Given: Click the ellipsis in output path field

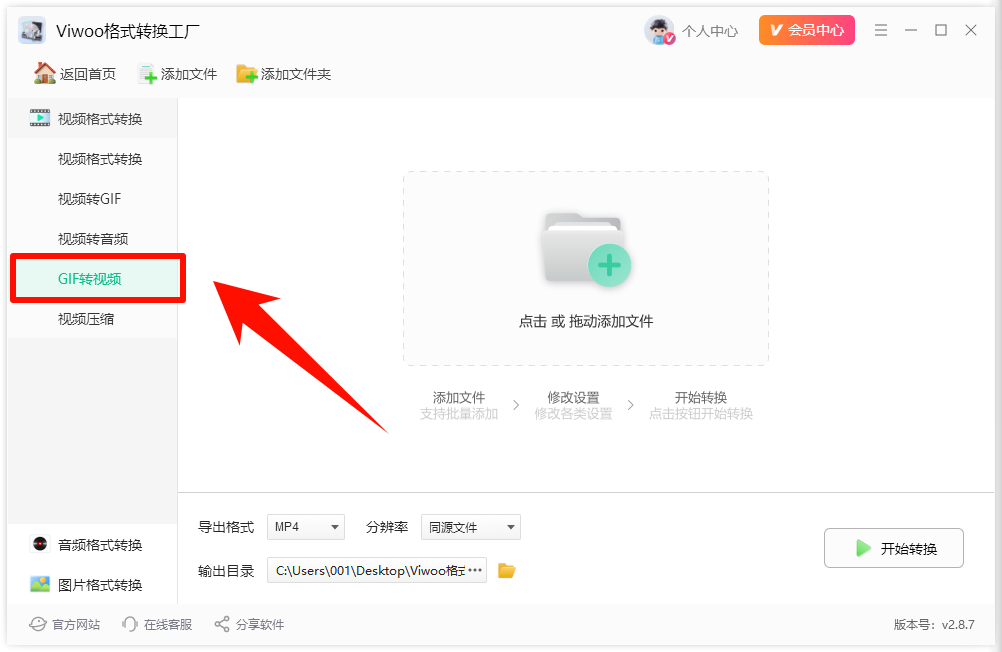Looking at the screenshot, I should click(475, 570).
